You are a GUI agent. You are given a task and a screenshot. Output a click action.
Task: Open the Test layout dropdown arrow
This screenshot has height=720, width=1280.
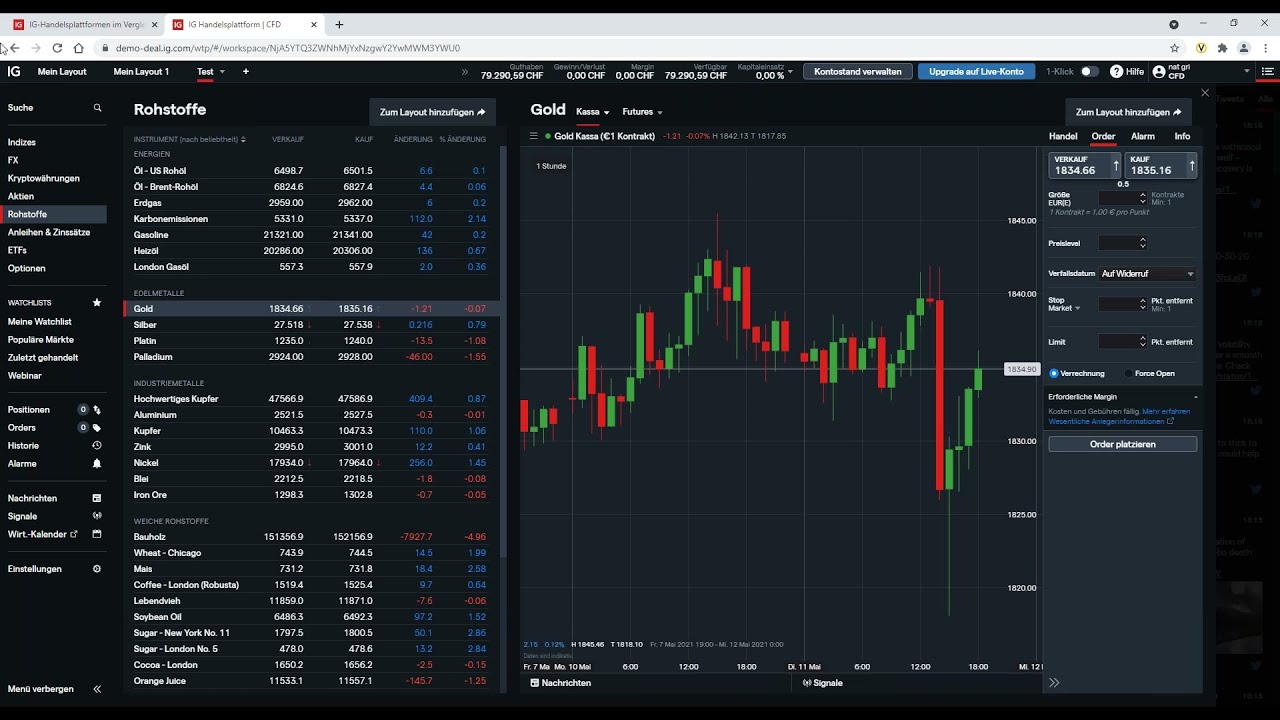tap(222, 72)
